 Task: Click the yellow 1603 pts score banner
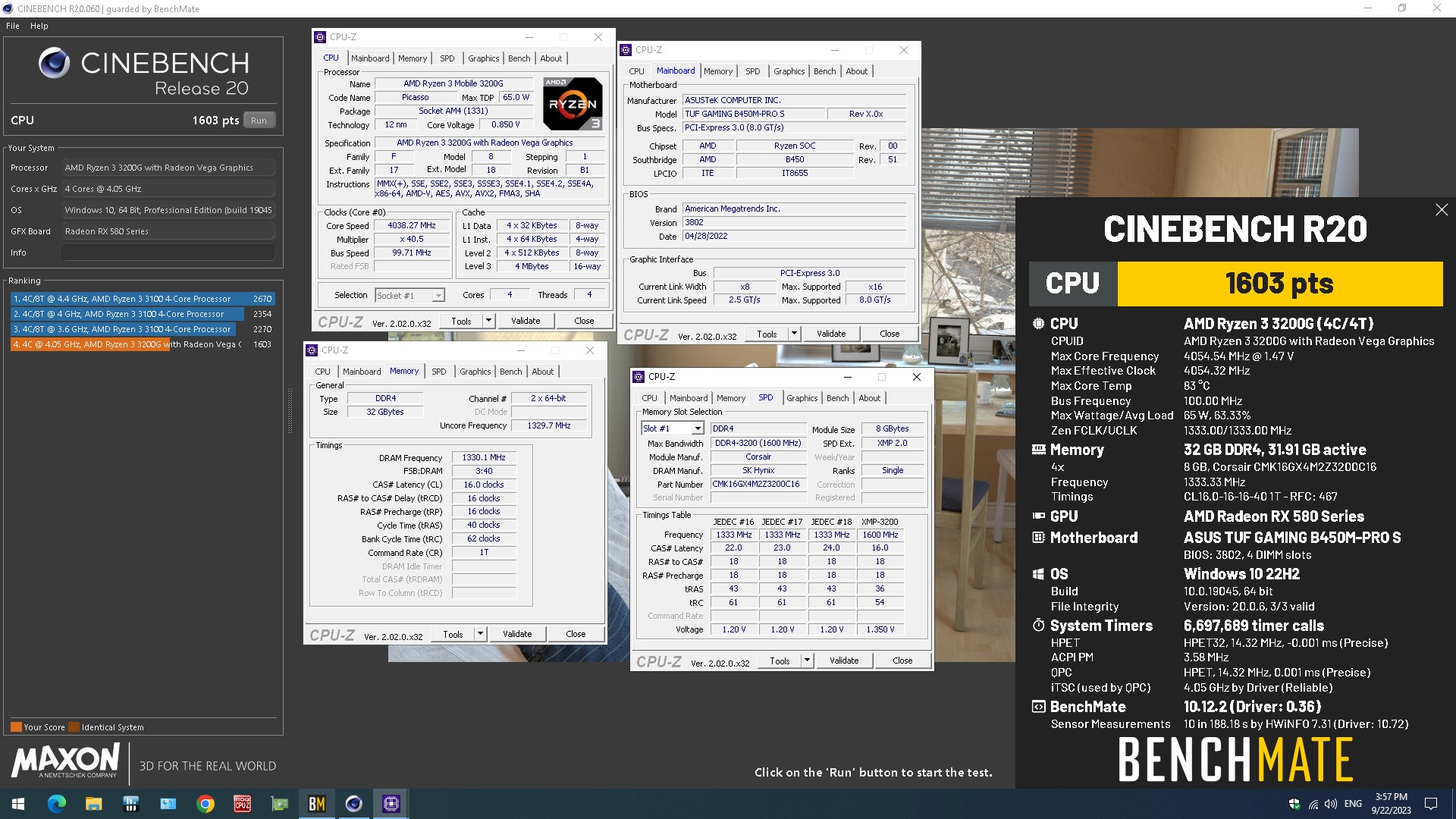(1279, 284)
